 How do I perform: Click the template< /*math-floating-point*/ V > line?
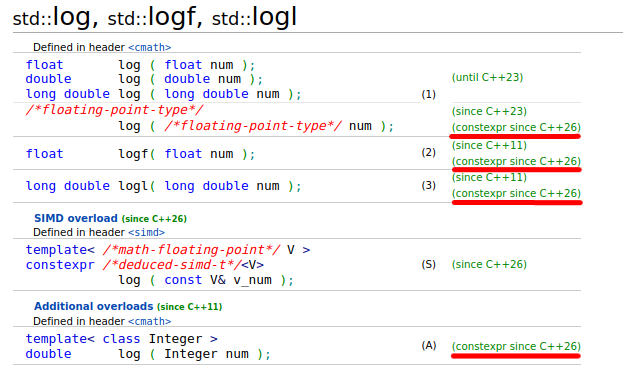(x=168, y=250)
